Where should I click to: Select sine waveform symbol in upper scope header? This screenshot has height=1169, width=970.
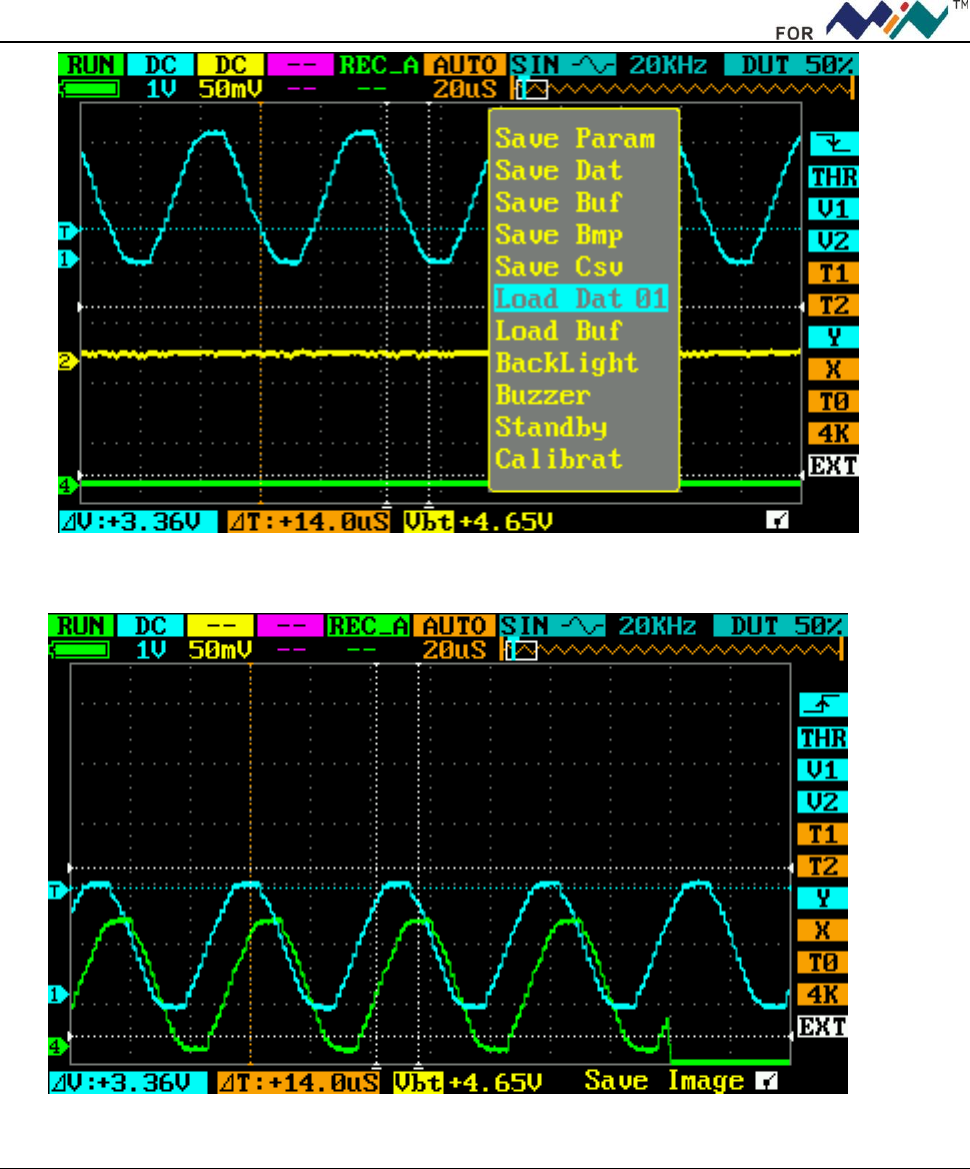click(x=594, y=66)
